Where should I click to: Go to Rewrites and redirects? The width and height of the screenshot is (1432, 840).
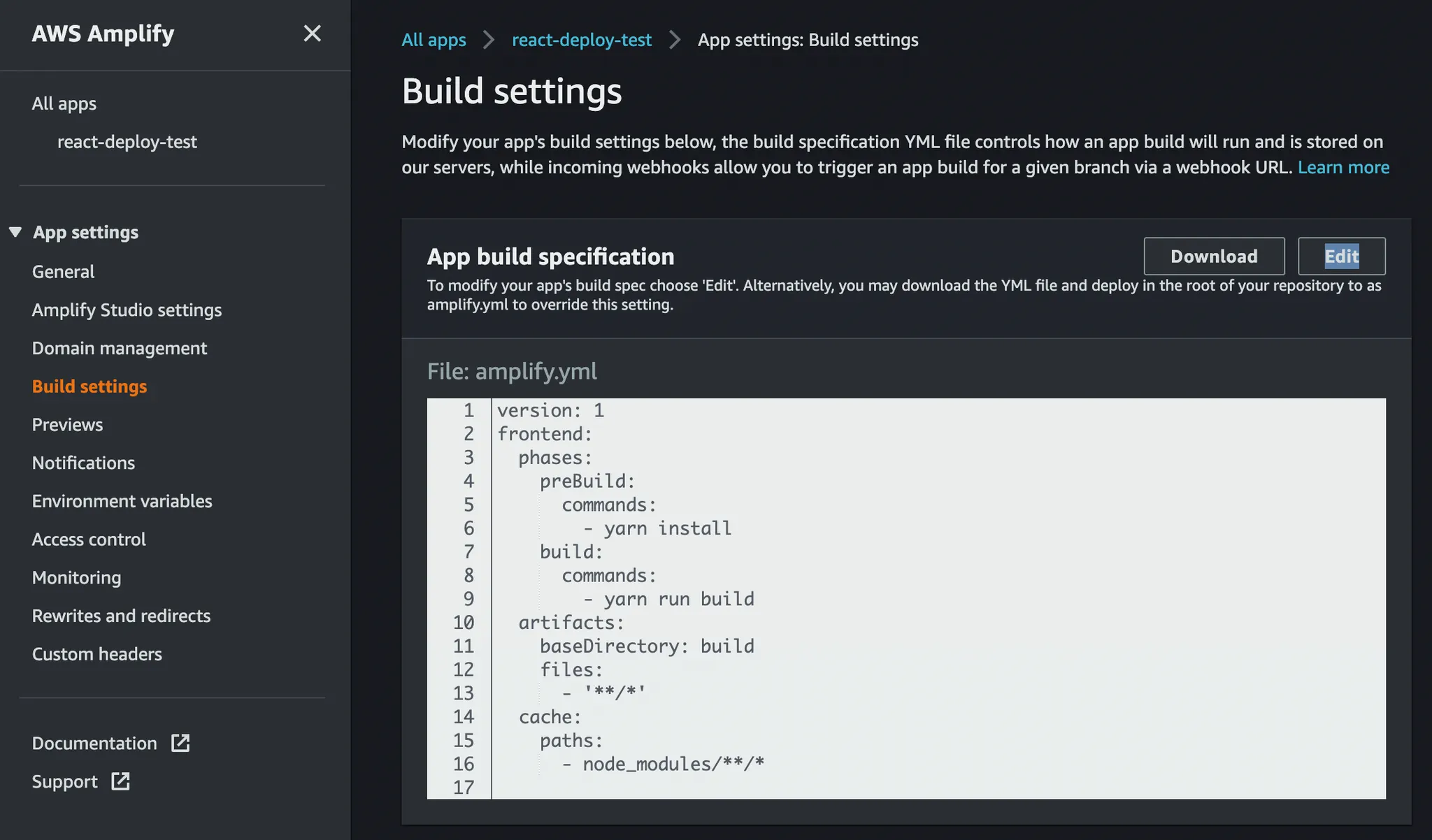click(121, 616)
